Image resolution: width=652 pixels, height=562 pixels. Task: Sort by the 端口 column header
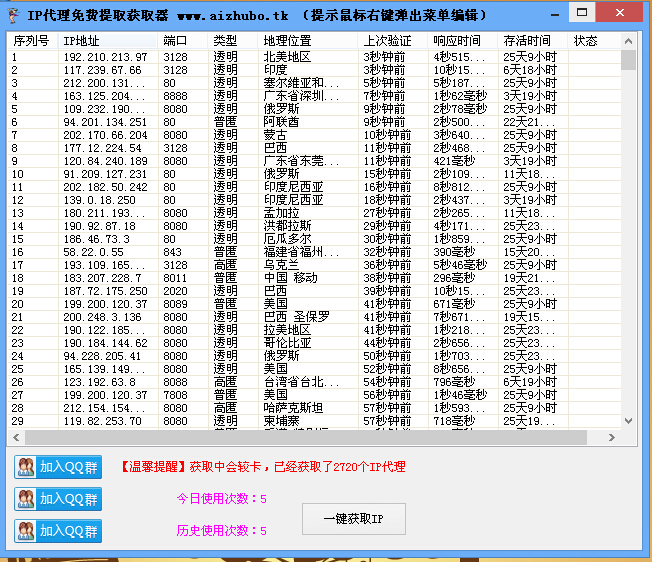(183, 41)
